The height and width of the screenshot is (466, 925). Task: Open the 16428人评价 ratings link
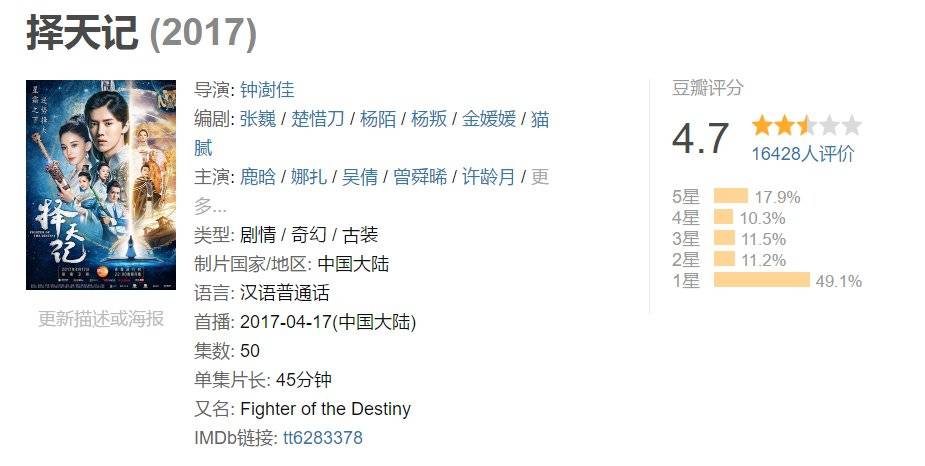point(803,153)
